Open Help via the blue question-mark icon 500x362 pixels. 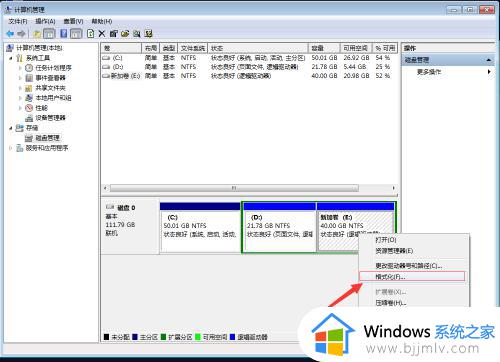point(64,34)
